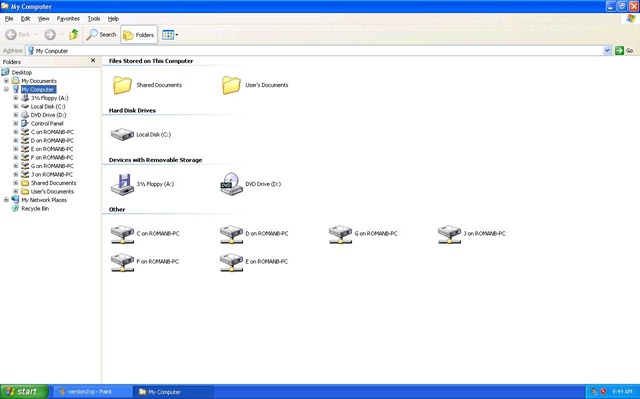Expand Local Disk (C:) tree node
Image resolution: width=640 pixels, height=399 pixels.
coord(16,106)
